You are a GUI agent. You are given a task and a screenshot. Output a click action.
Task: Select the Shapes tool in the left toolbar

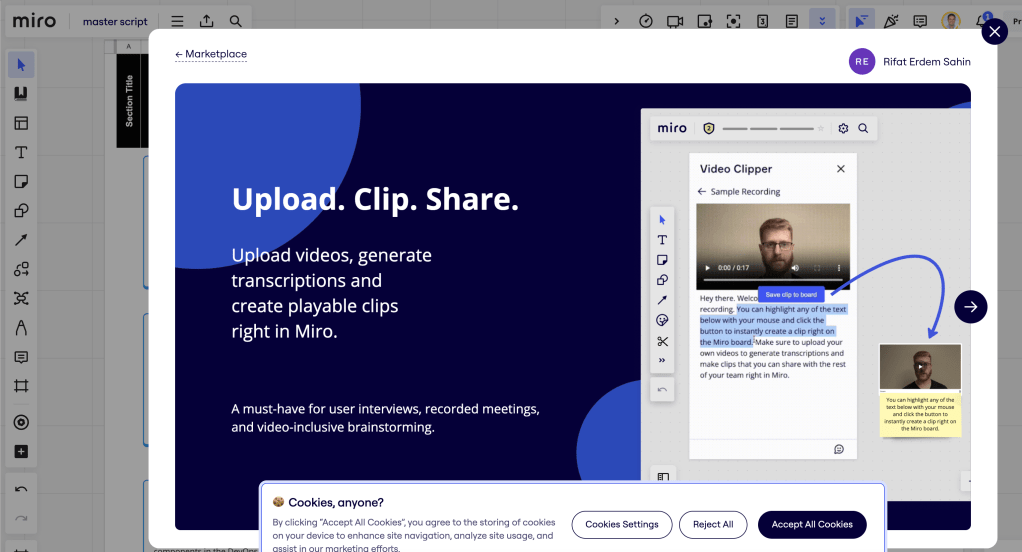pos(21,211)
